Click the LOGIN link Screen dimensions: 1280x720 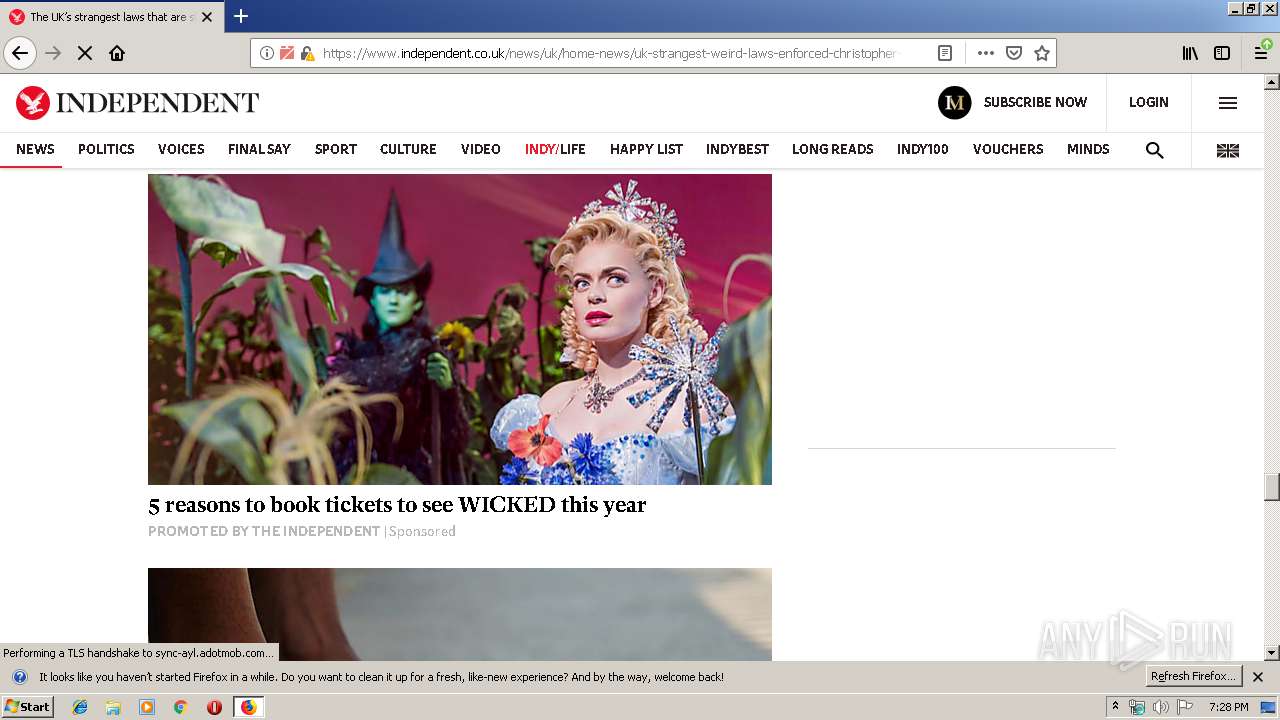point(1149,102)
